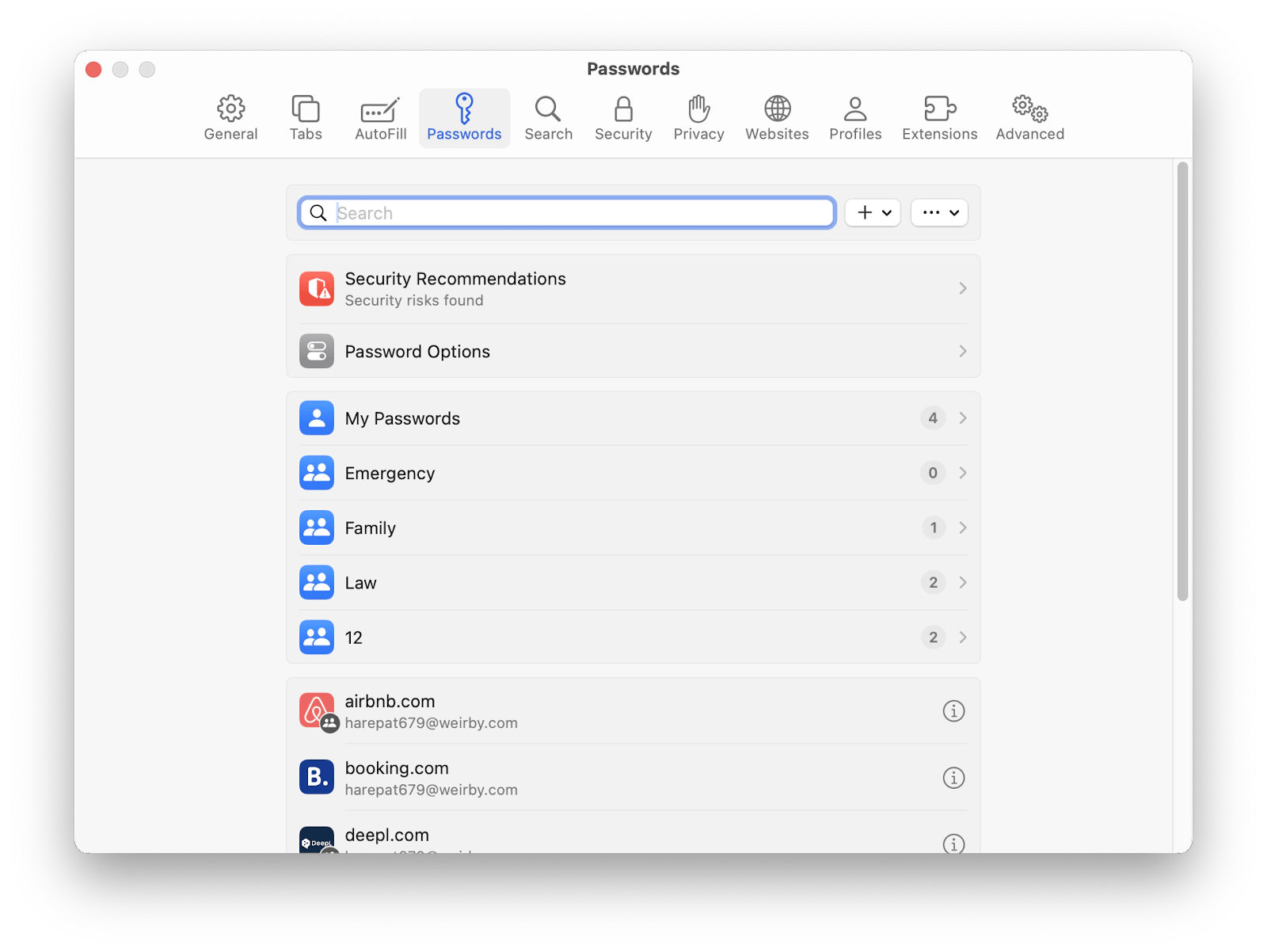Screen dimensions: 1267x952
Task: Expand Law group chevron
Action: 963,582
